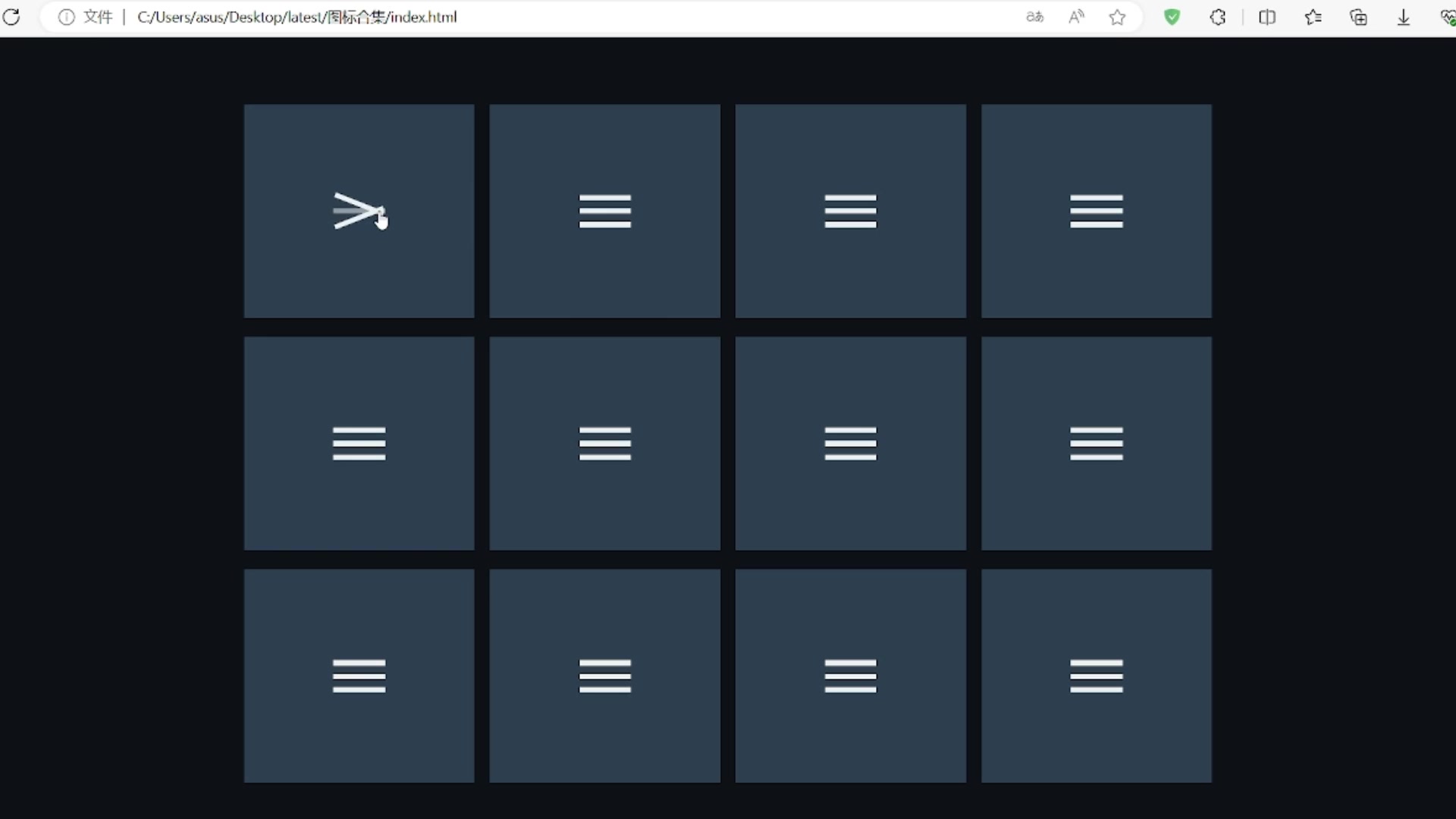Image resolution: width=1456 pixels, height=819 pixels.
Task: Click the address bar file path
Action: click(297, 17)
